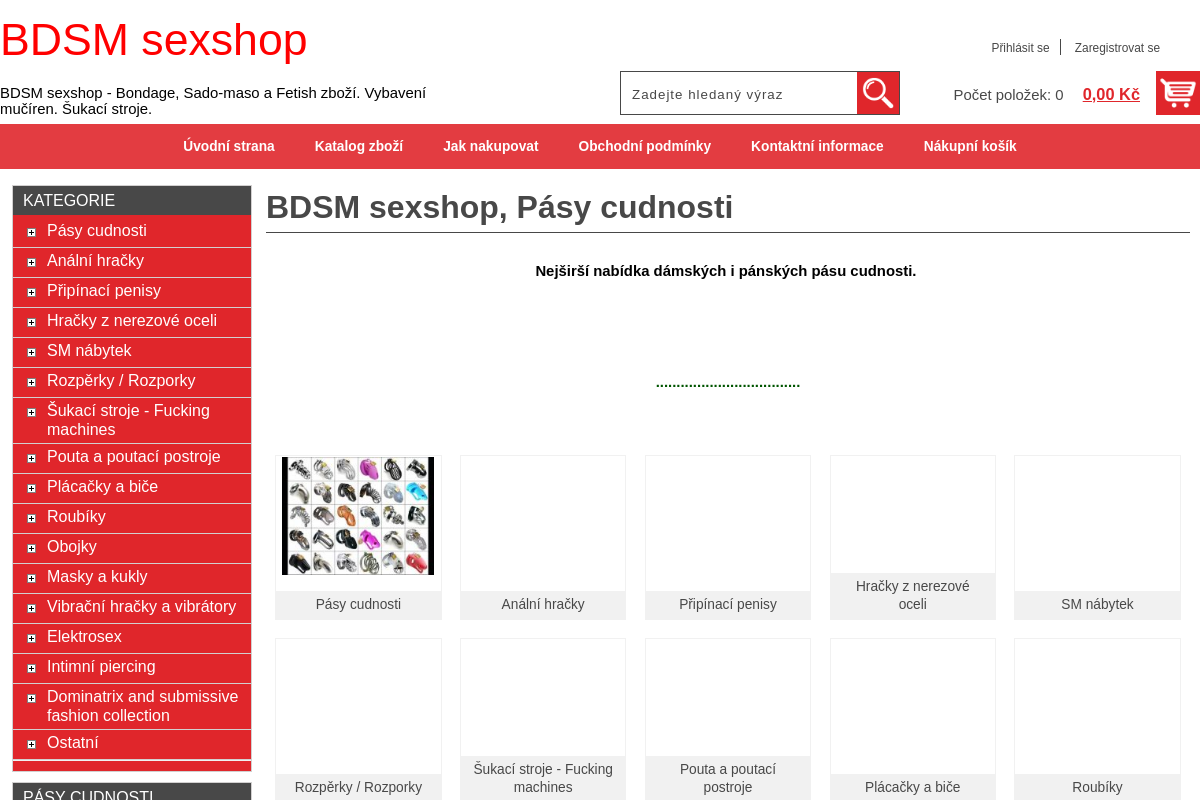Open the SM nábytek category card

pyautogui.click(x=1097, y=537)
